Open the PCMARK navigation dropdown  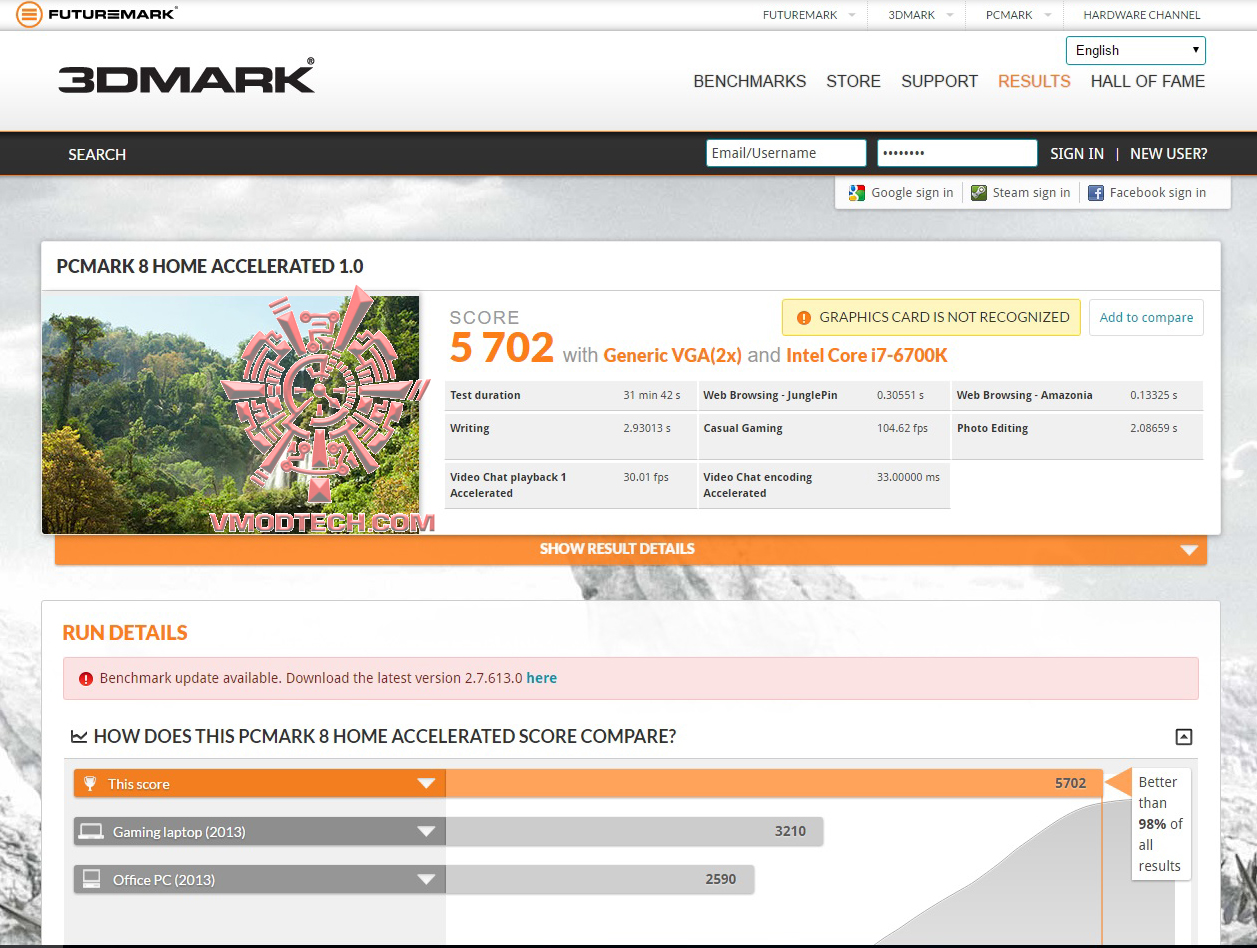(1013, 15)
